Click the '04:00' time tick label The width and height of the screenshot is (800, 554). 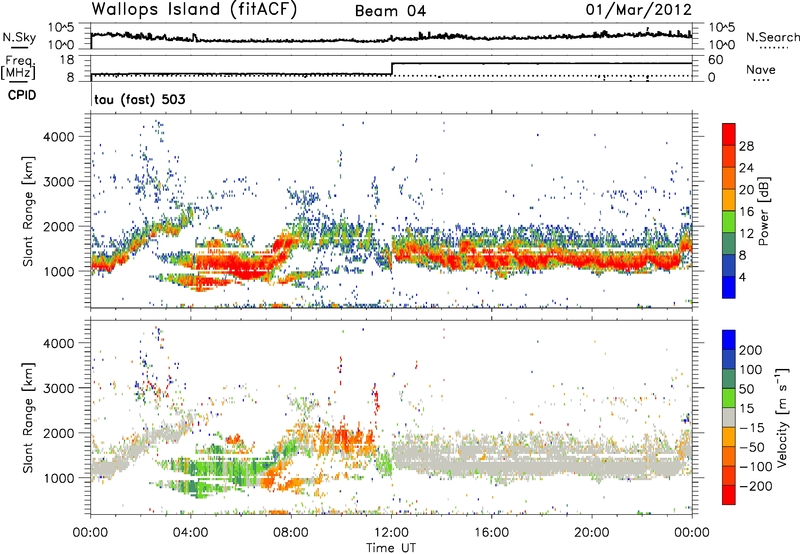point(190,533)
